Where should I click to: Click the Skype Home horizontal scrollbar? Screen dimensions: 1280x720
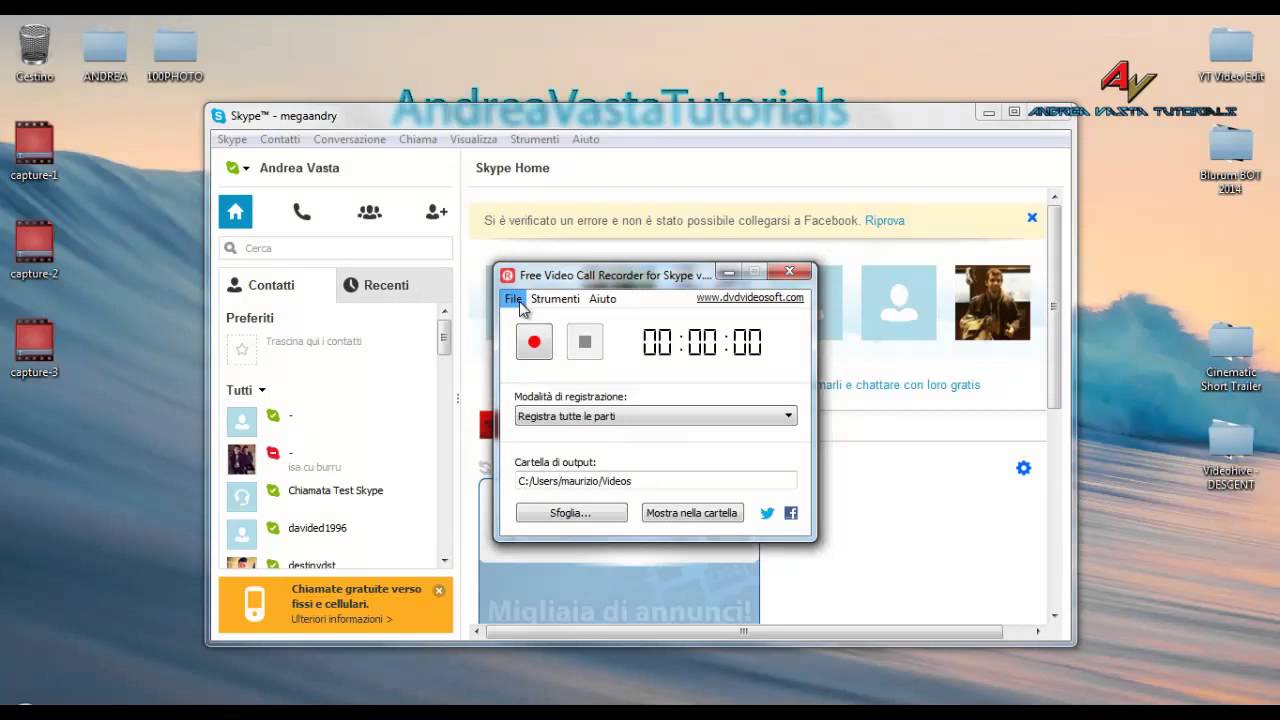[x=743, y=632]
